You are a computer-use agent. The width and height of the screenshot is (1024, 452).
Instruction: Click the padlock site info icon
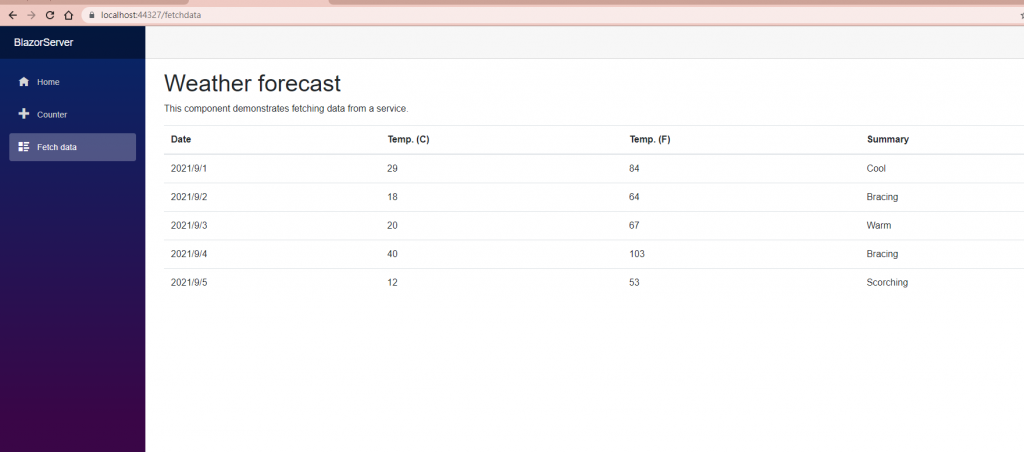pyautogui.click(x=92, y=15)
